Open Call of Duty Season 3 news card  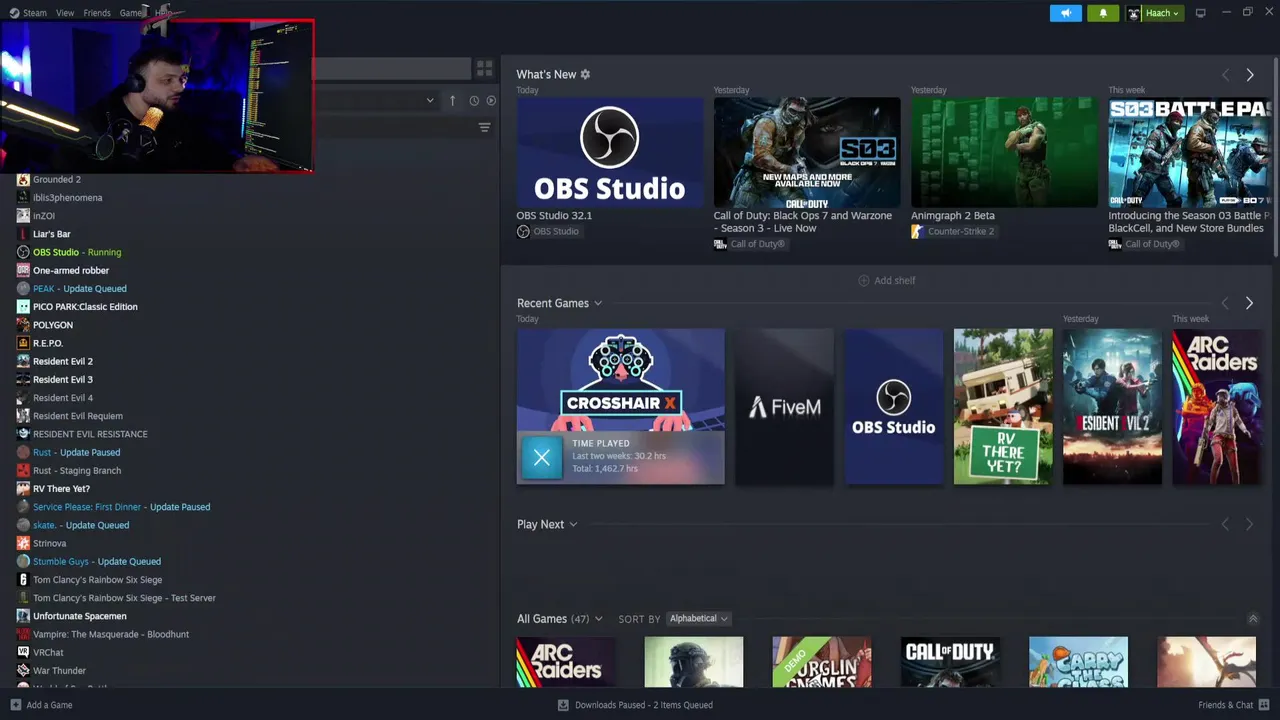point(806,152)
